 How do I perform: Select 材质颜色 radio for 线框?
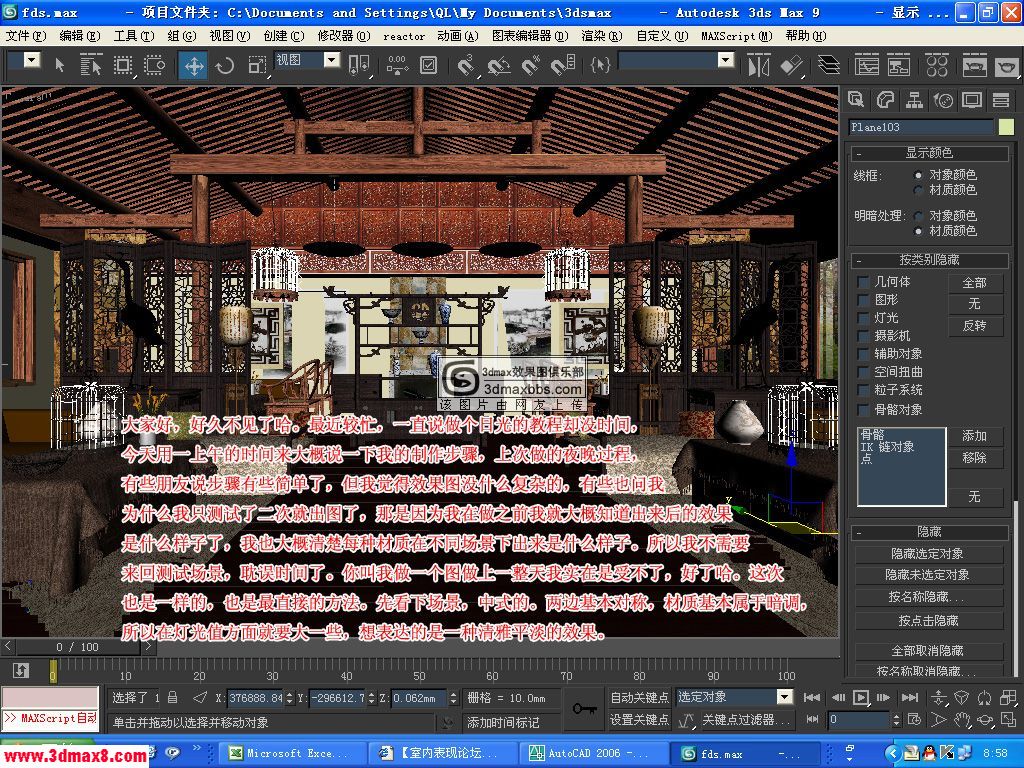coord(918,190)
